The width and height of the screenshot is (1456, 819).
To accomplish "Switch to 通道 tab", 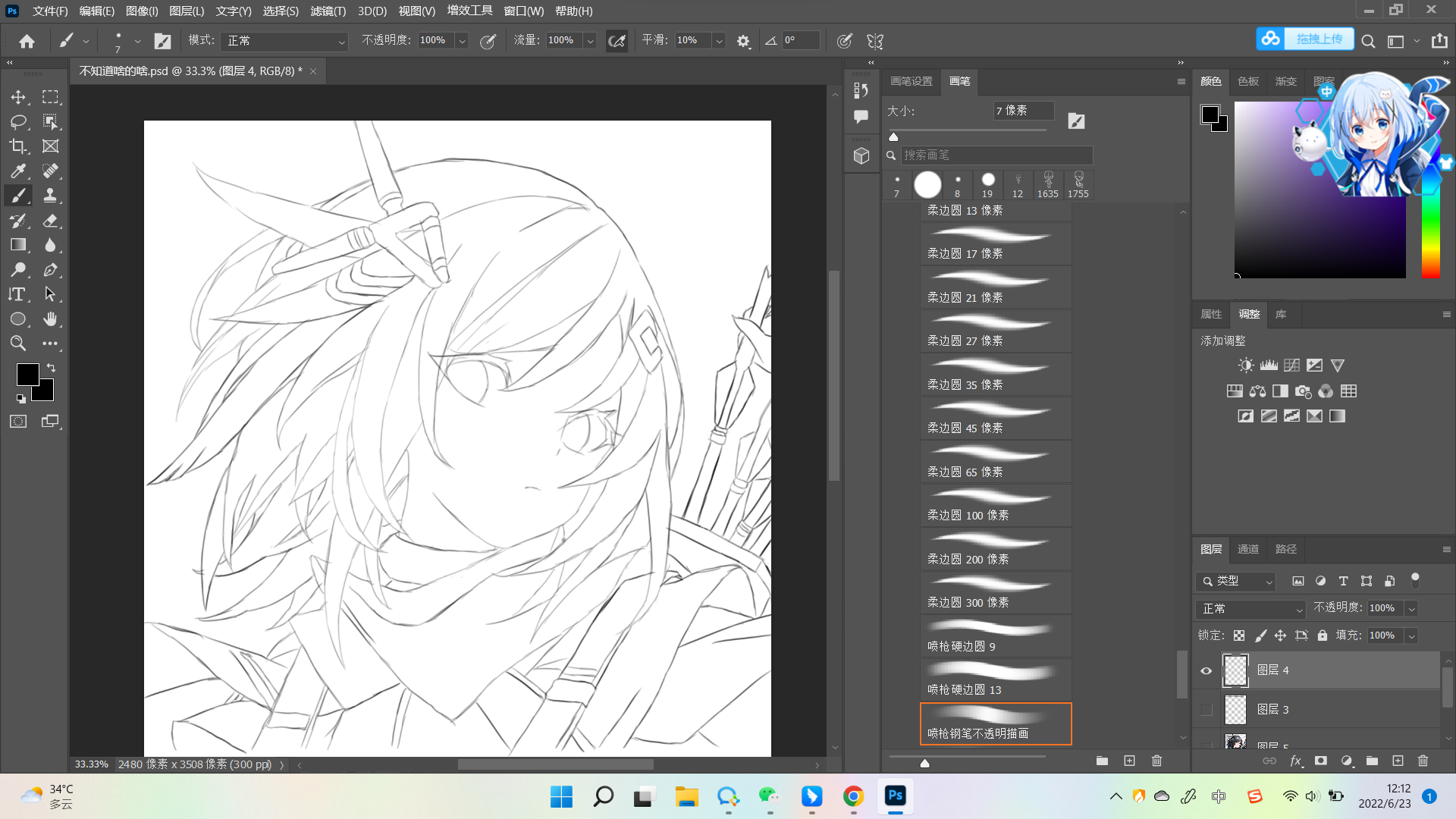I will coord(1247,549).
